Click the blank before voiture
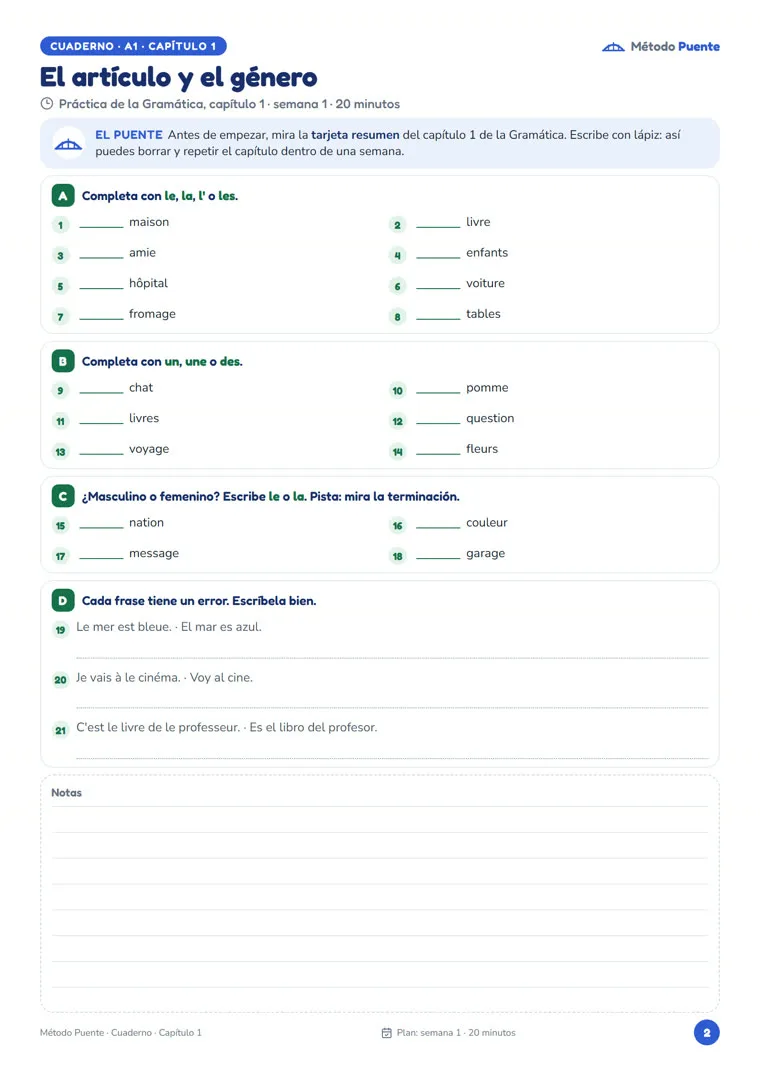 [438, 285]
